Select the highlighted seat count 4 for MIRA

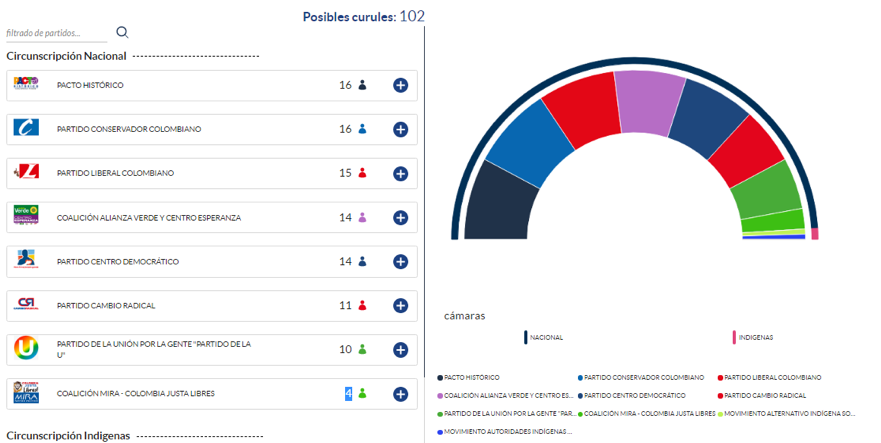[x=348, y=394]
